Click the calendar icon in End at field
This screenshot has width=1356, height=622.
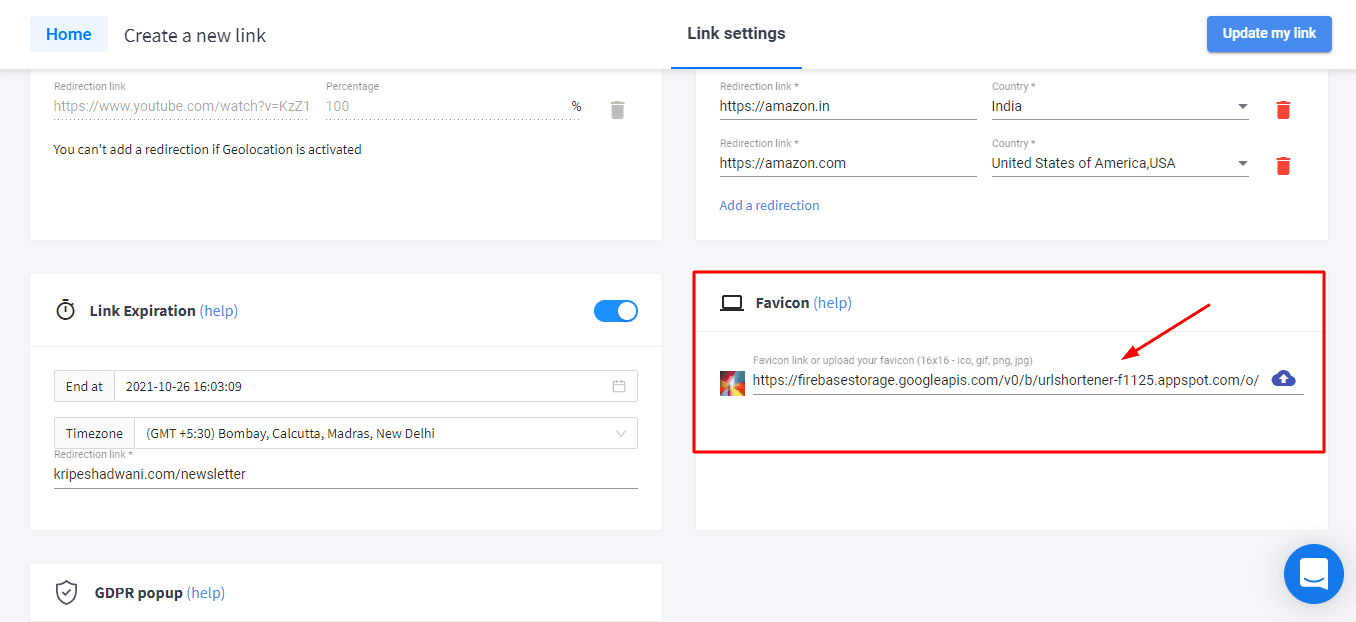pos(619,386)
